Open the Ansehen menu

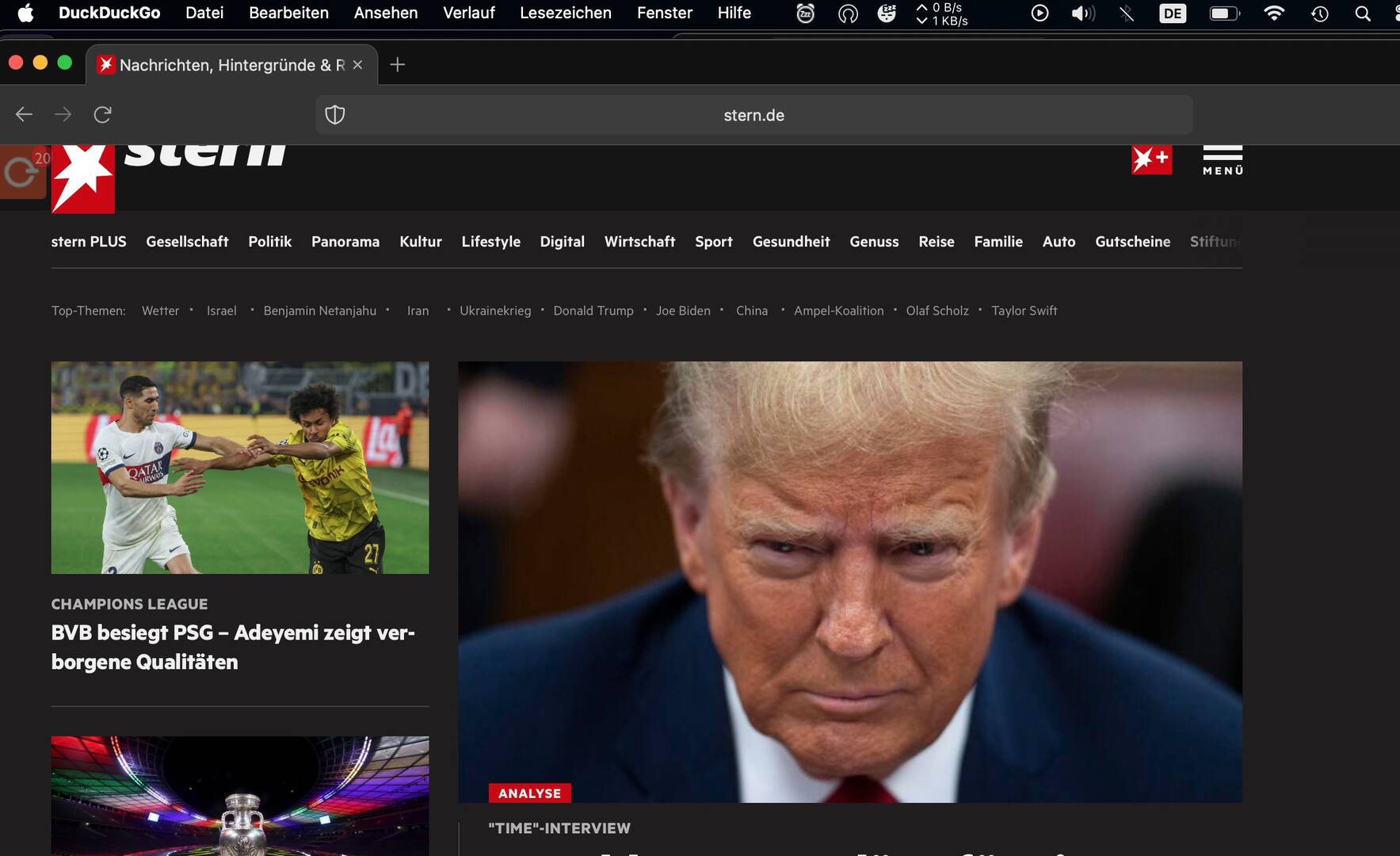coord(386,13)
